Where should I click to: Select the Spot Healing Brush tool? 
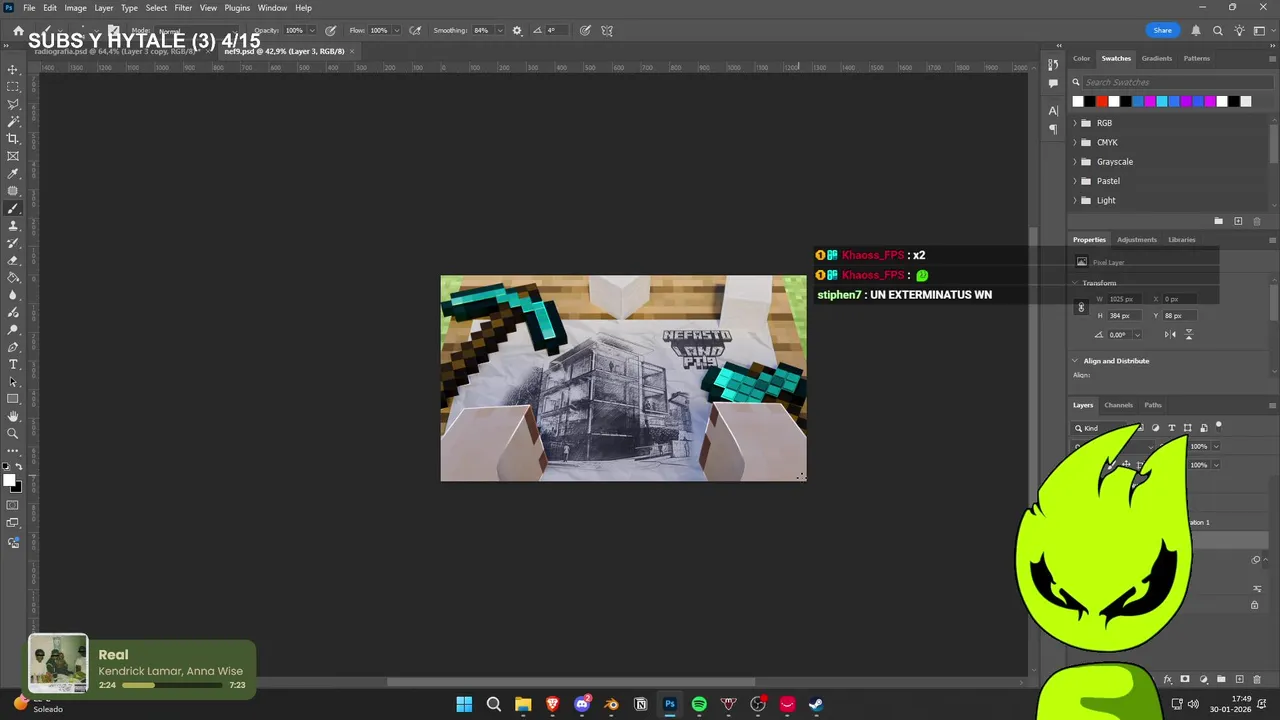pyautogui.click(x=13, y=191)
